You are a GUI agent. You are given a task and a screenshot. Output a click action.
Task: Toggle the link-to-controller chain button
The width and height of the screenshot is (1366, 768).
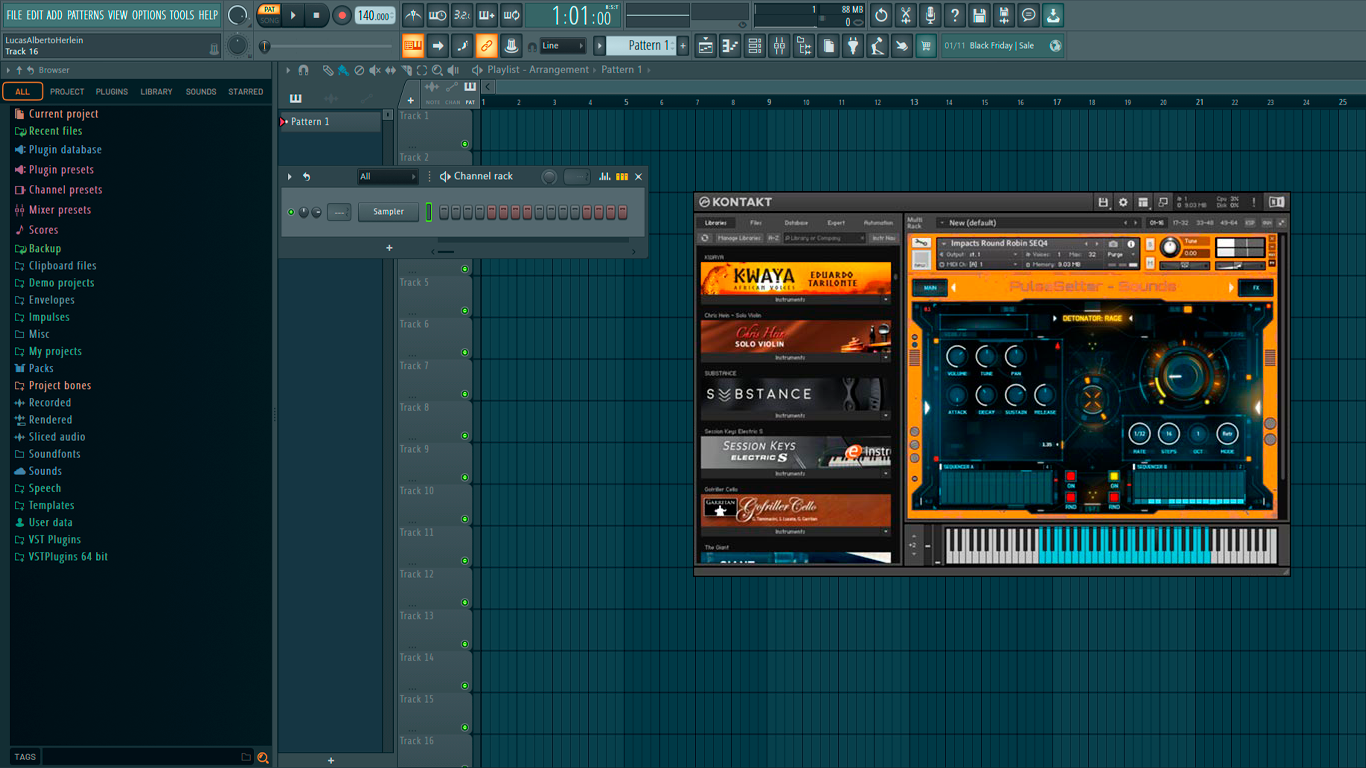(x=486, y=45)
